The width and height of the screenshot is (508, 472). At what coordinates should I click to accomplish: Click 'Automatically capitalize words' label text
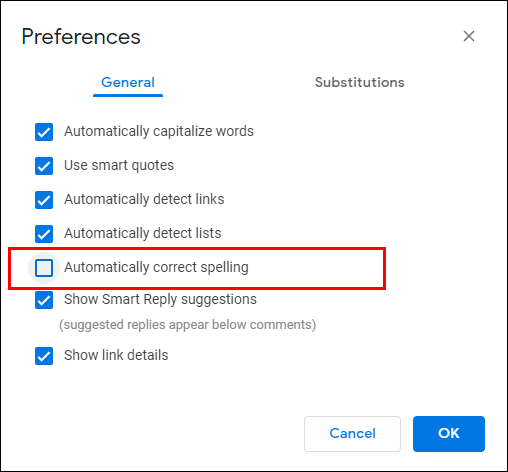coord(159,131)
